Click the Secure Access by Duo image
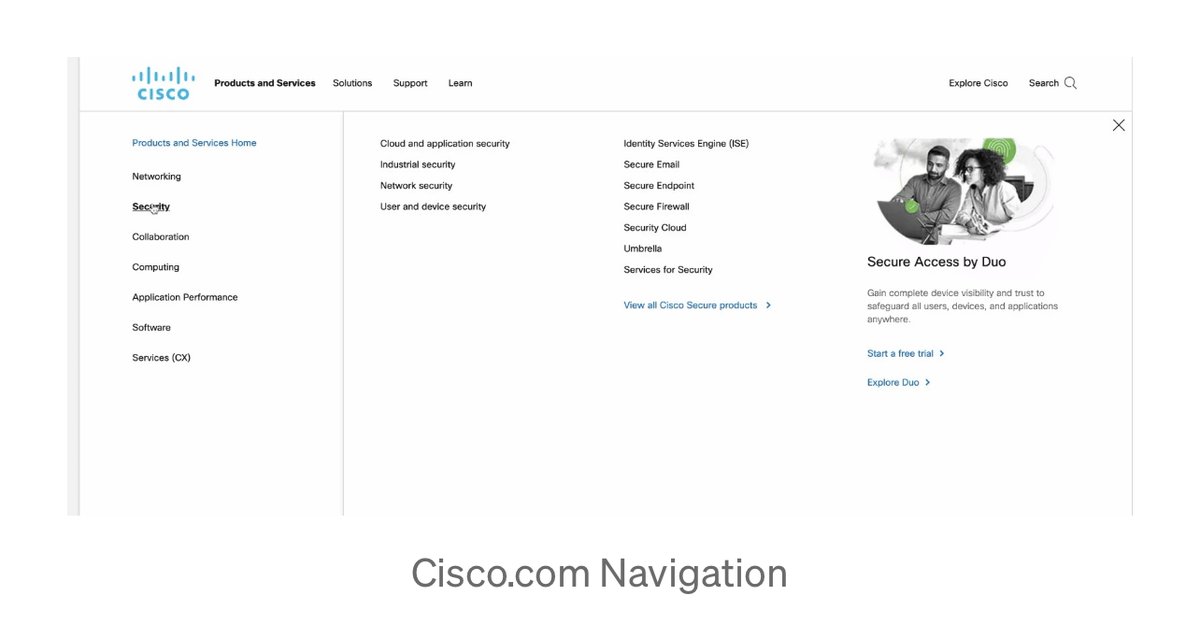 click(960, 190)
